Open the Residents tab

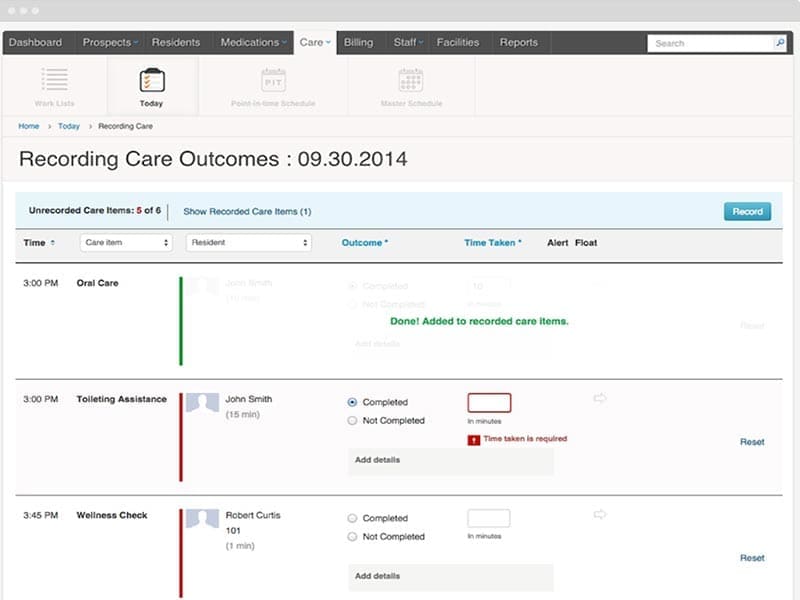(176, 42)
